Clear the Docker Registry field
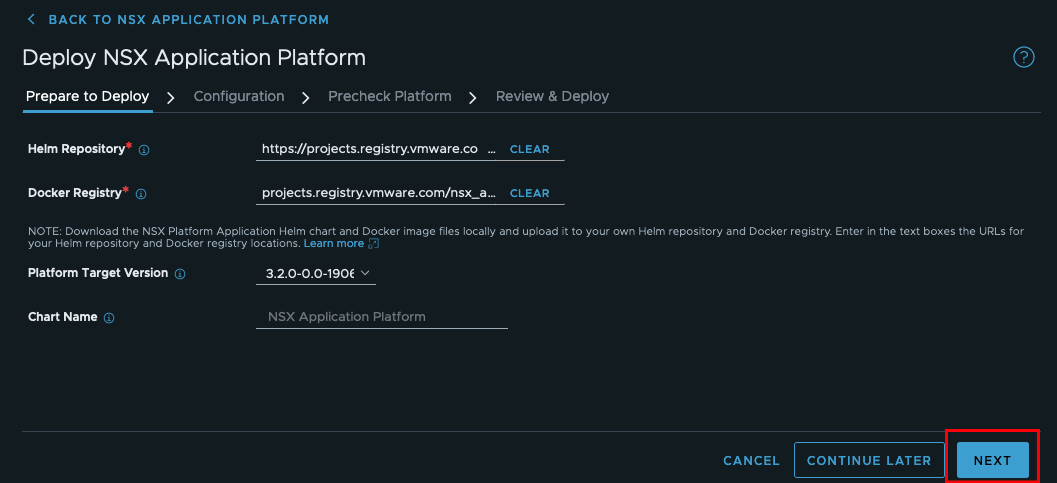The height and width of the screenshot is (483, 1057). (529, 193)
